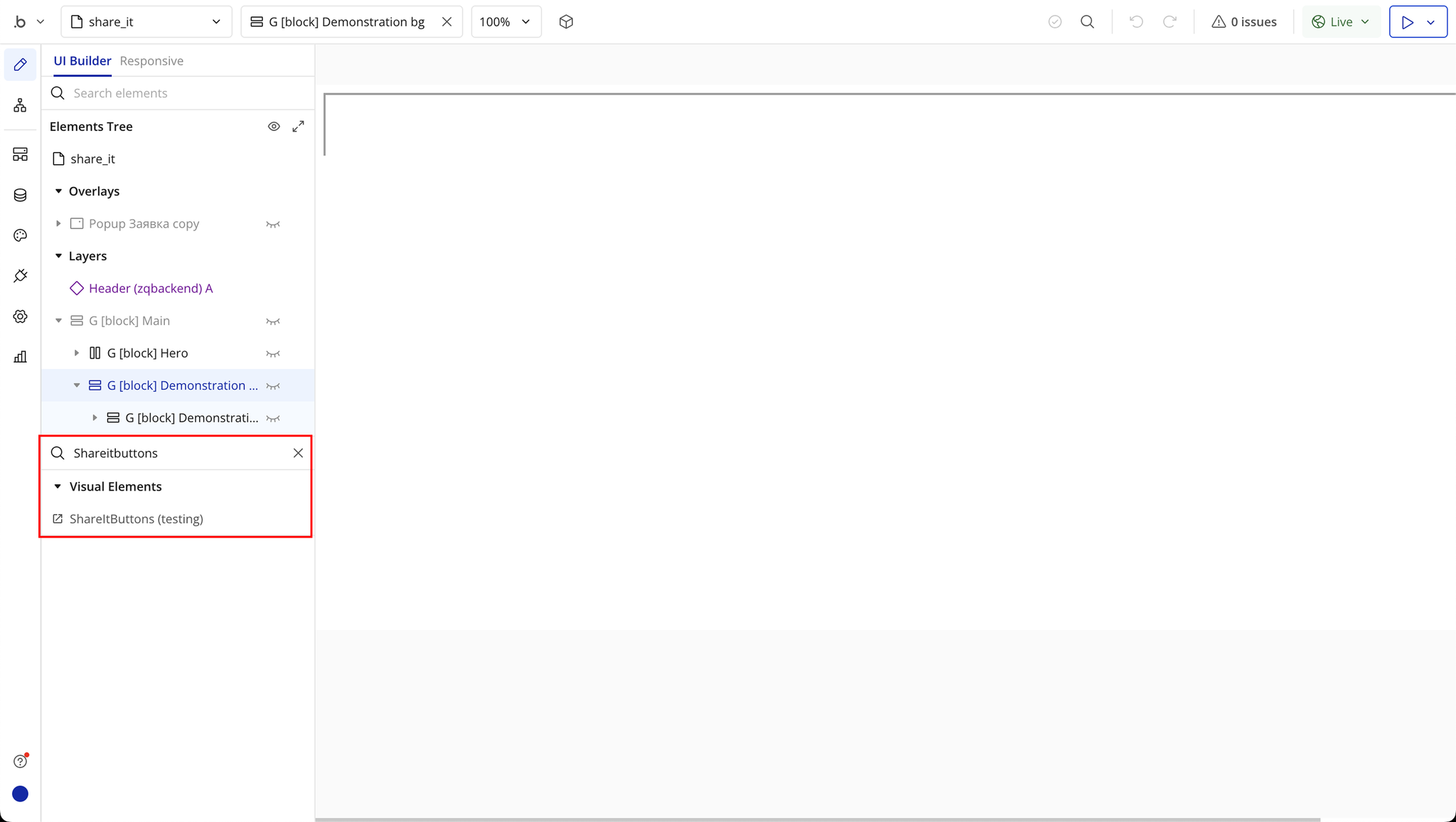Open the Workflow tab icon in sidebar
The height and width of the screenshot is (822, 1456).
click(x=20, y=106)
